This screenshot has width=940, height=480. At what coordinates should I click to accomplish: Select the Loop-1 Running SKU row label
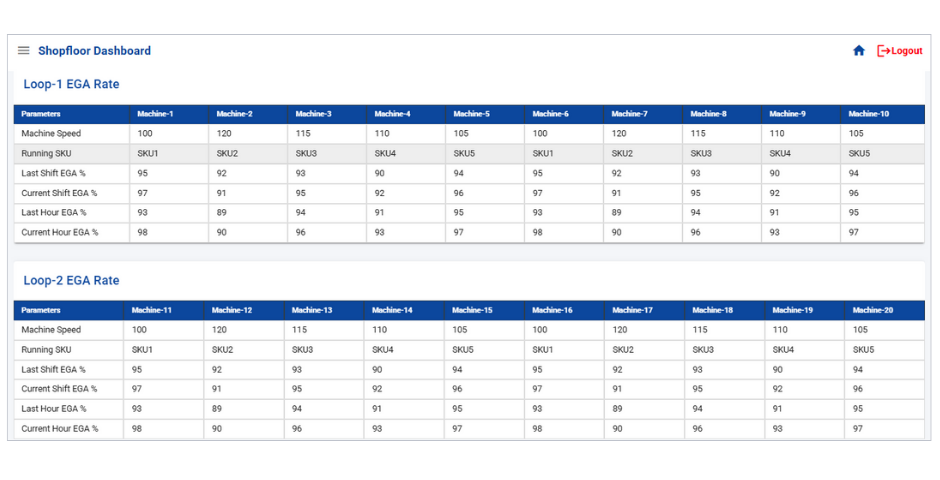point(46,153)
